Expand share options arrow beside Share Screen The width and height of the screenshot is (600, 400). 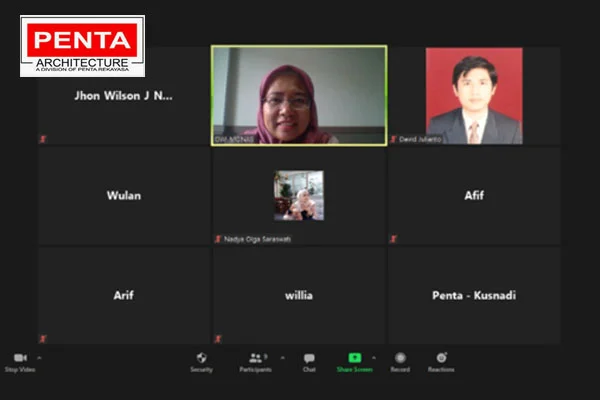(374, 358)
